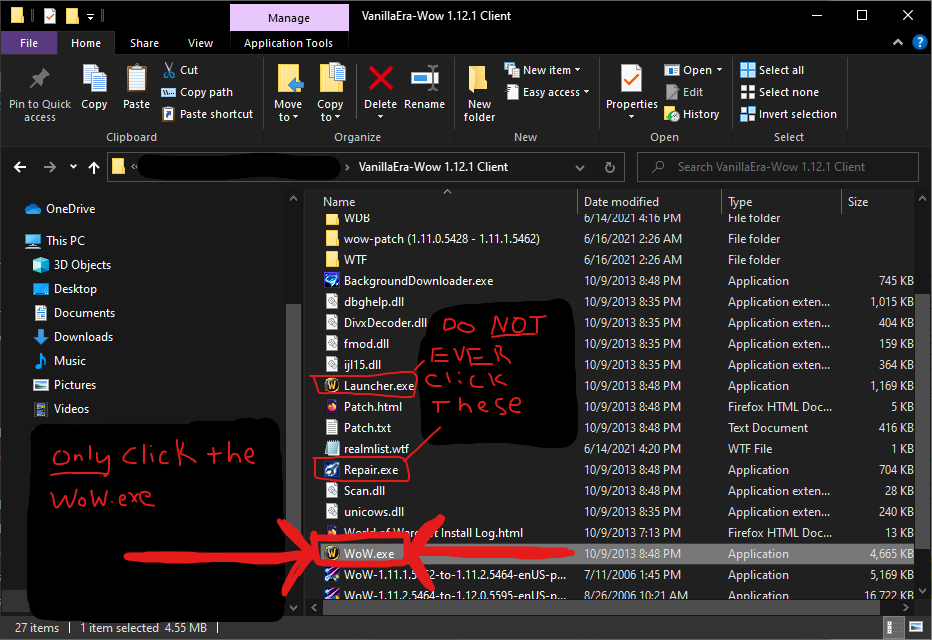
Task: Open file History icon
Action: click(672, 114)
